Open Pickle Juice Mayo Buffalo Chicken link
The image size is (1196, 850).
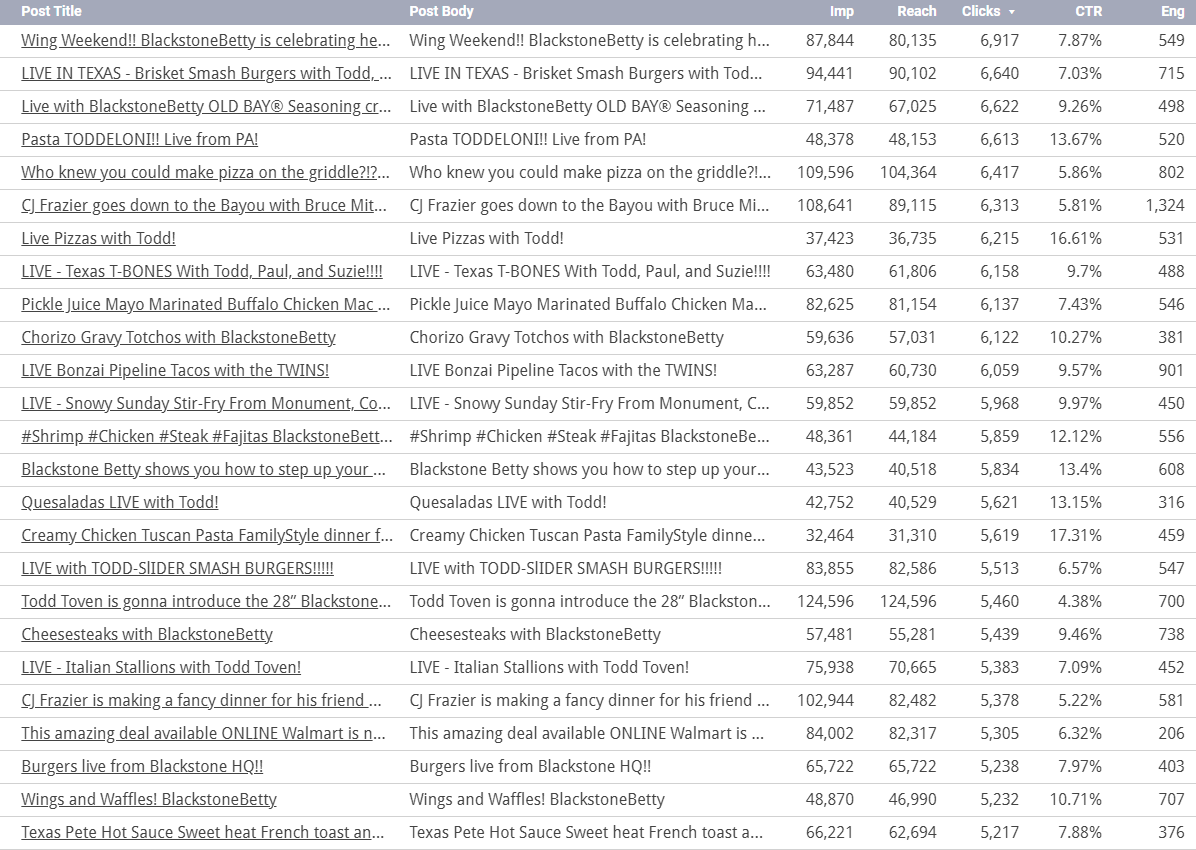pyautogui.click(x=206, y=304)
